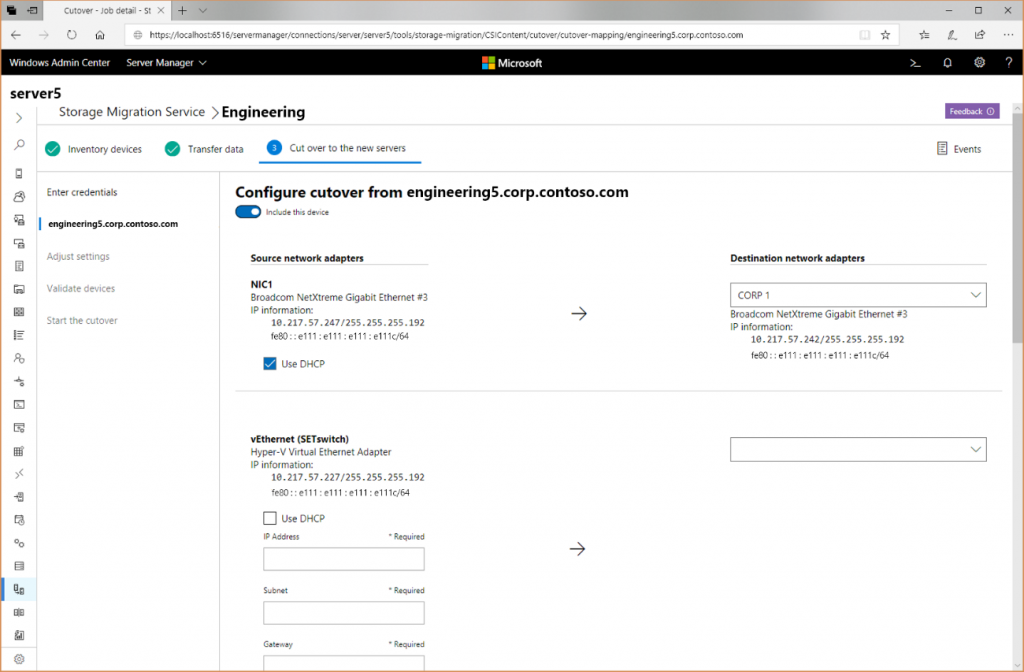Viewport: 1024px width, 672px height.
Task: Go to Inventory devices step
Action: [x=93, y=149]
